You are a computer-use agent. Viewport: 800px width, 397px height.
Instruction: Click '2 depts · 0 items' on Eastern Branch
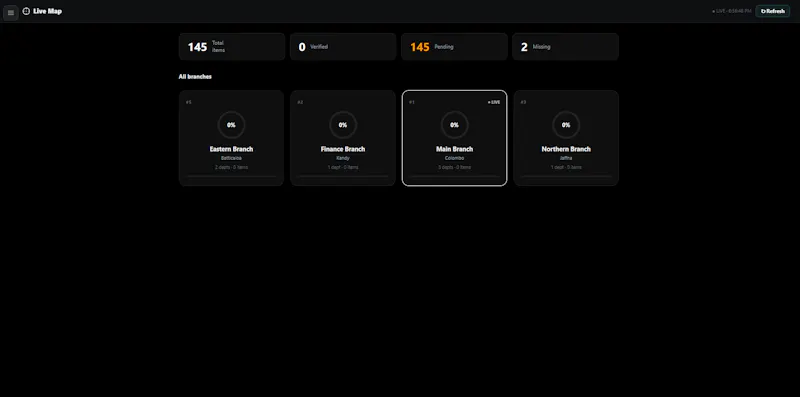click(231, 167)
